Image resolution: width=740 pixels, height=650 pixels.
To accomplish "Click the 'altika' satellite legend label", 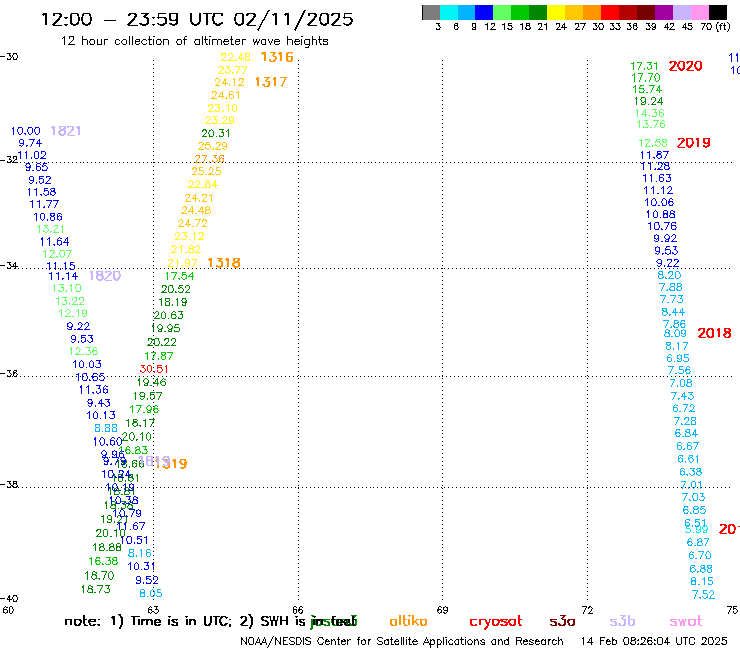I will [x=408, y=621].
